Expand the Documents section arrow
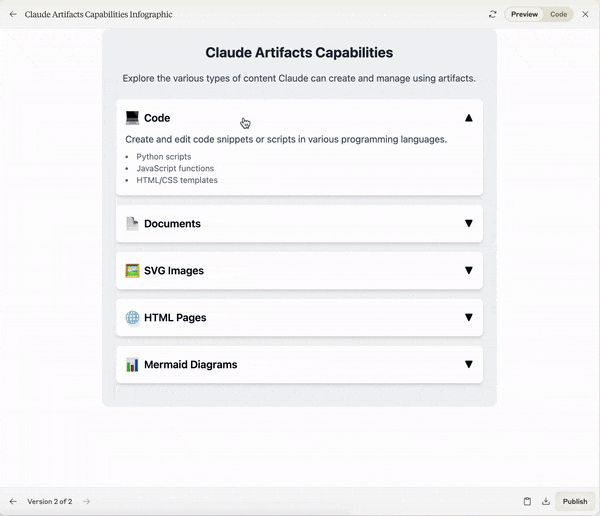This screenshot has height=516, width=600. [468, 223]
